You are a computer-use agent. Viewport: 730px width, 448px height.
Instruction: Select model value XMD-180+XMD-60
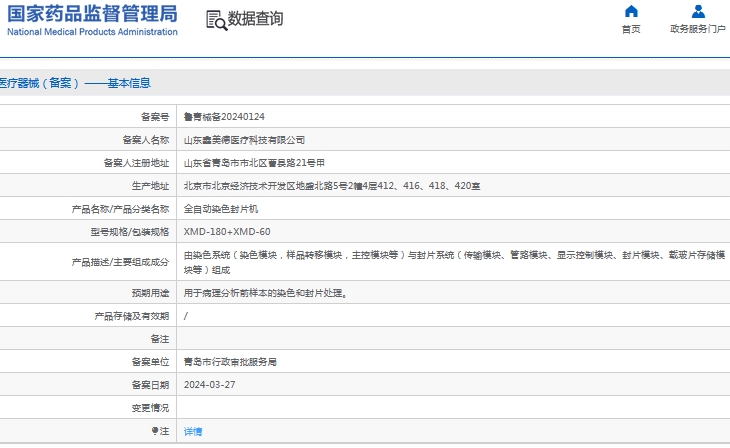coord(227,231)
